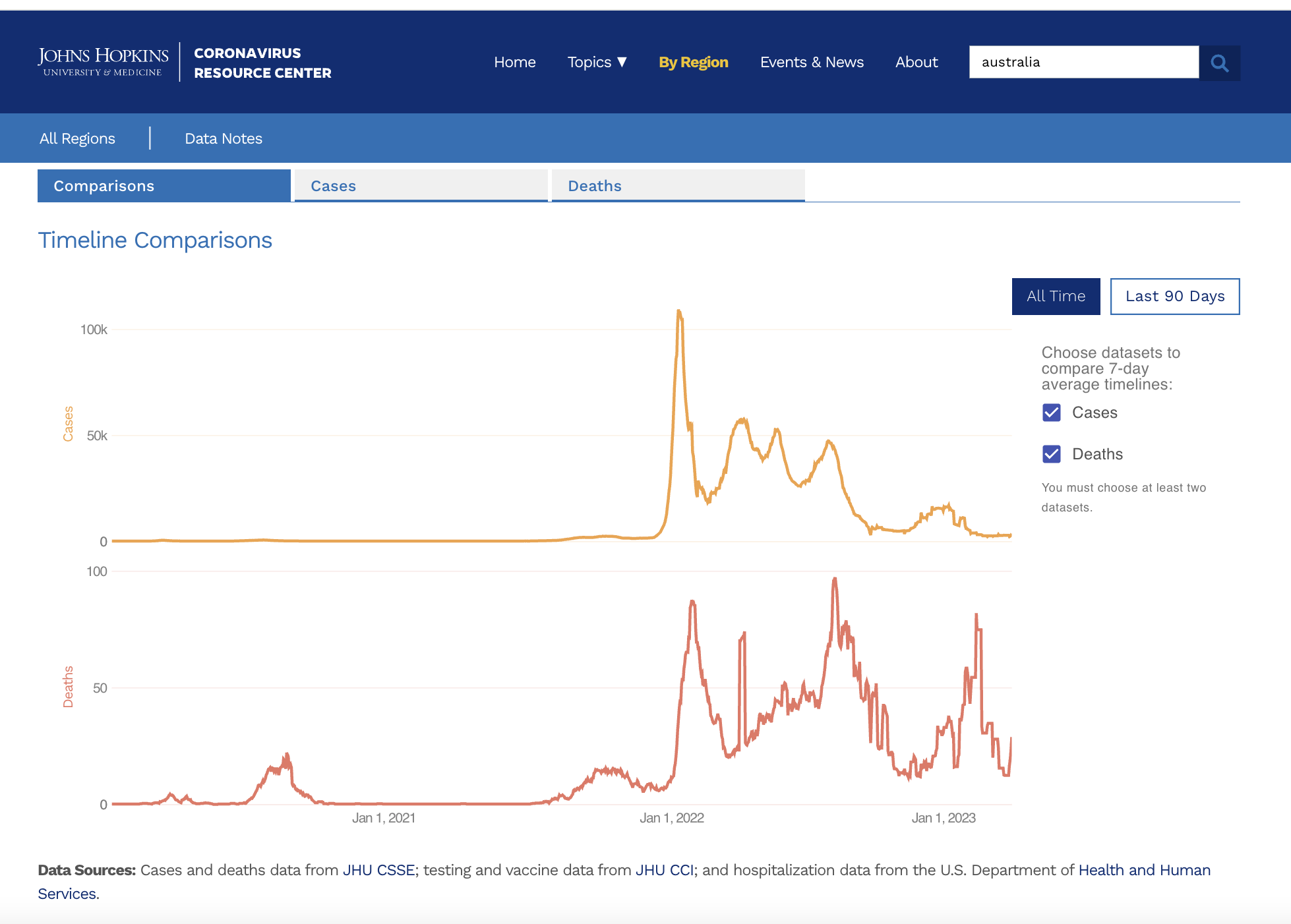This screenshot has height=924, width=1291.
Task: Open the Home navigation item
Action: point(514,62)
